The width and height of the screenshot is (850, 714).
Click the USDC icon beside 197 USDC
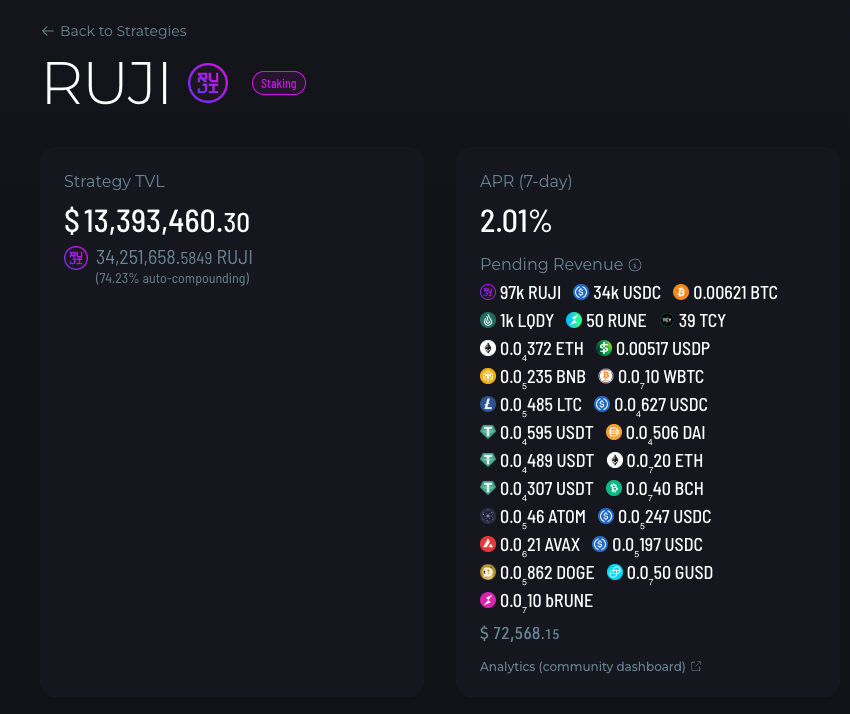tap(600, 544)
